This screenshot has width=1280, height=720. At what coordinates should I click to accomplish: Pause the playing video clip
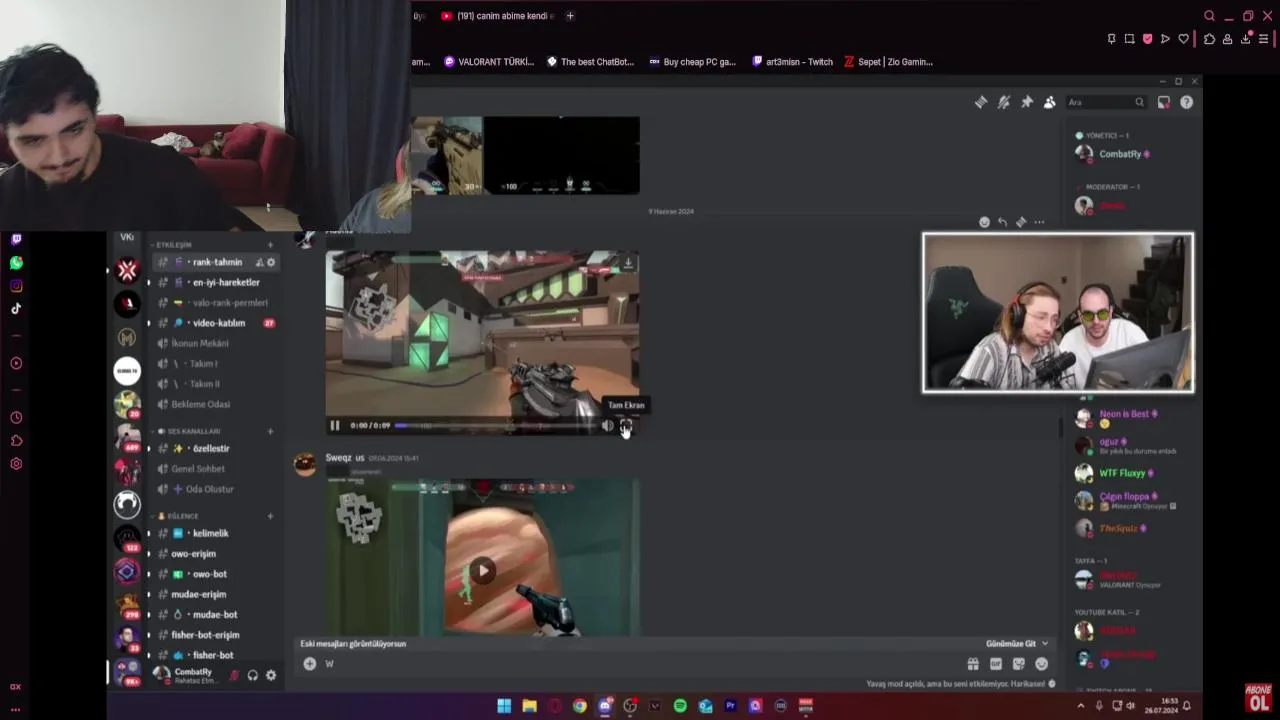335,425
